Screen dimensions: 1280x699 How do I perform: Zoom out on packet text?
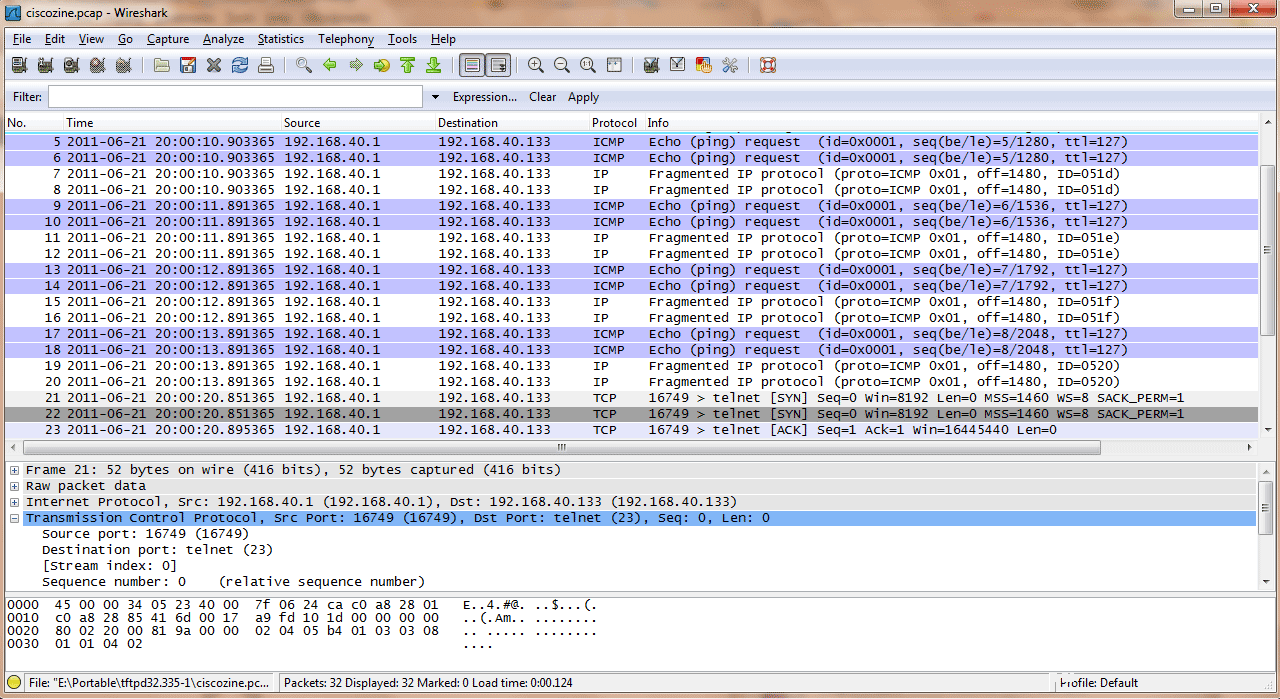562,65
